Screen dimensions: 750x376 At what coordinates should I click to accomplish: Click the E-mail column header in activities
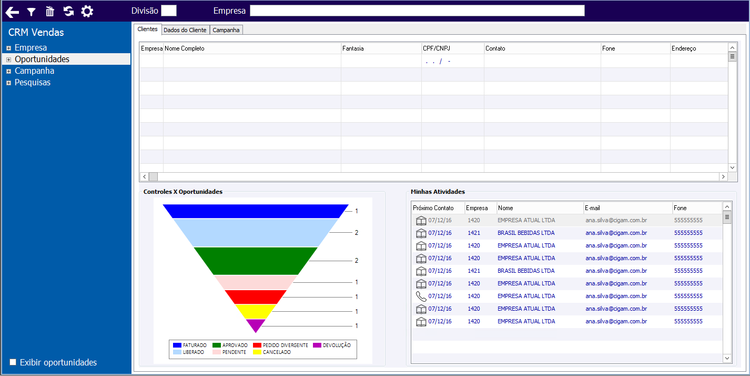coord(627,208)
